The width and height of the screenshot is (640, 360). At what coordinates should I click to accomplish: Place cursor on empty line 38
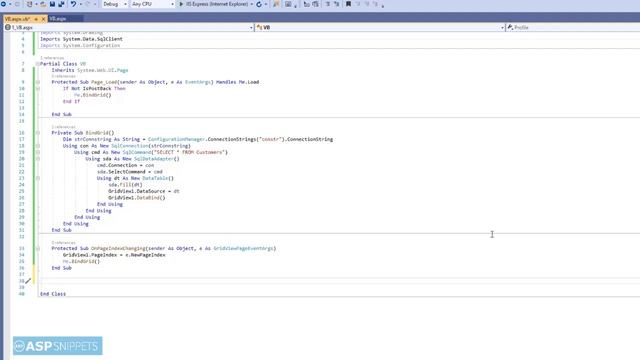pyautogui.click(x=339, y=281)
